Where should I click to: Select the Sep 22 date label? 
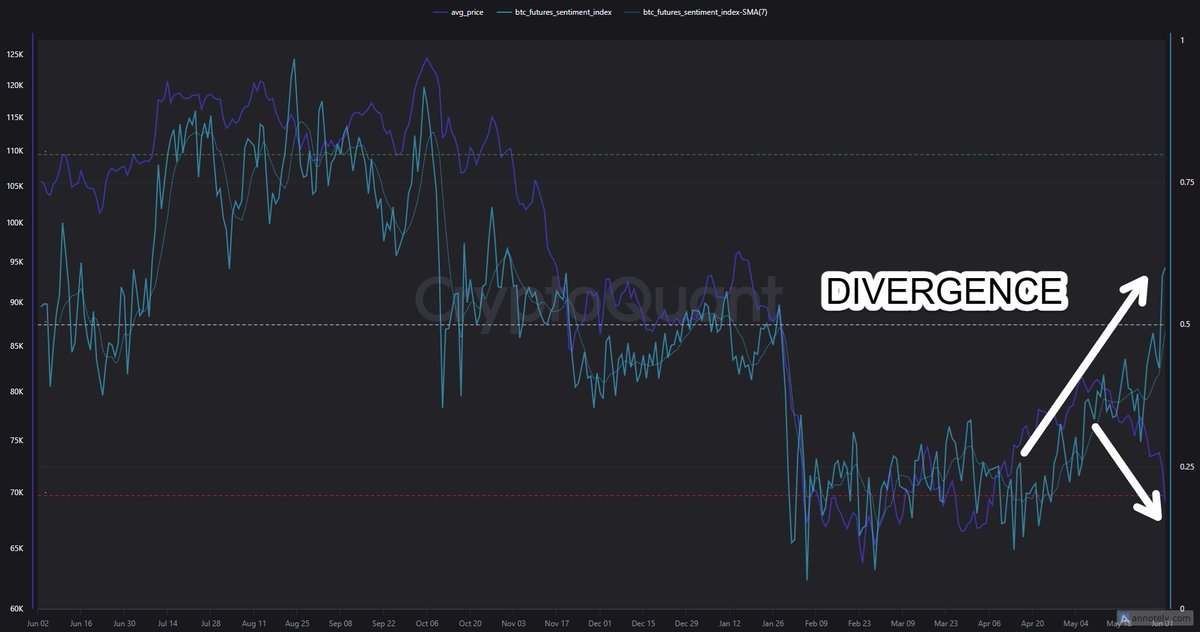(382, 622)
